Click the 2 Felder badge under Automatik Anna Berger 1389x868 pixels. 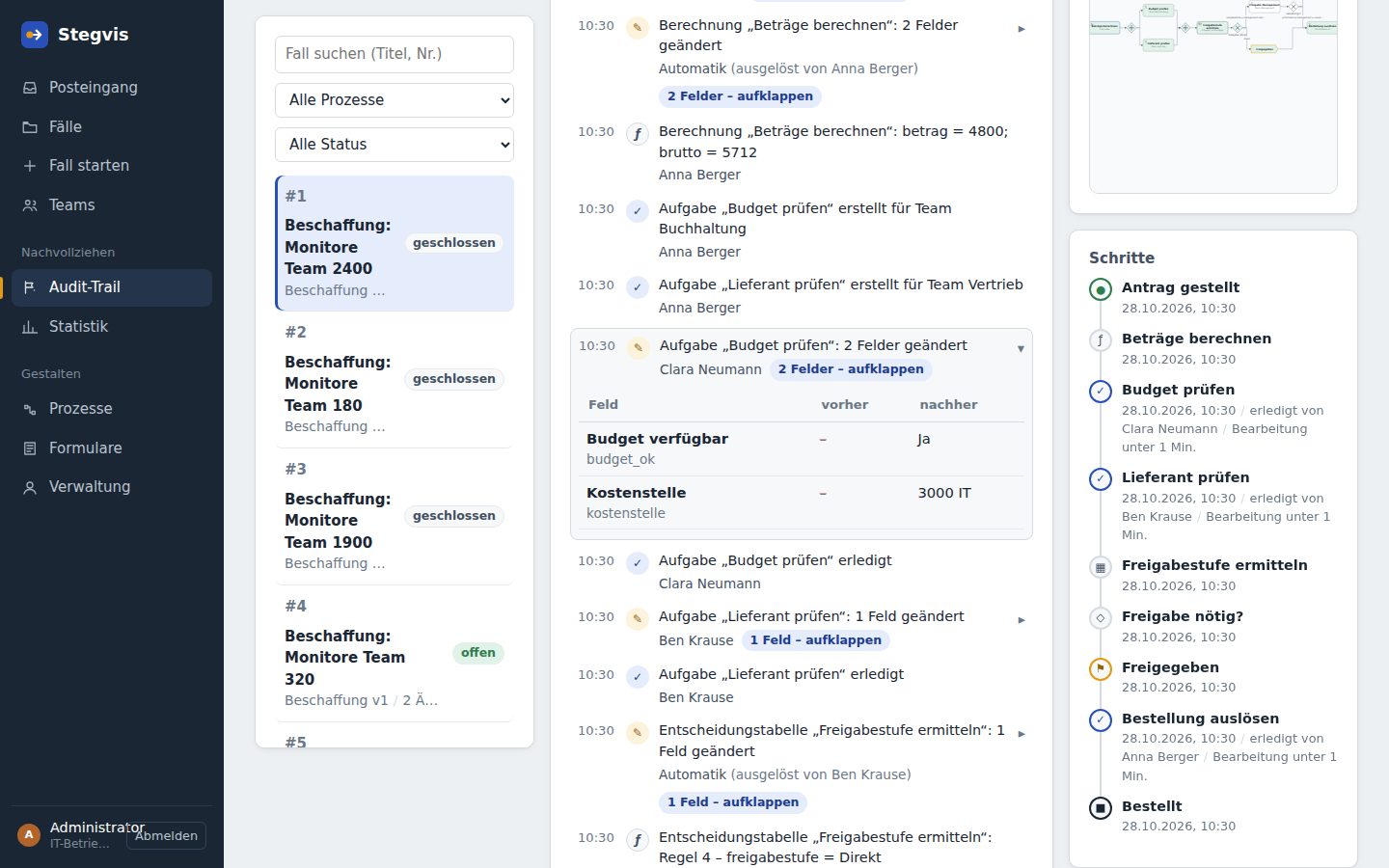pyautogui.click(x=741, y=96)
